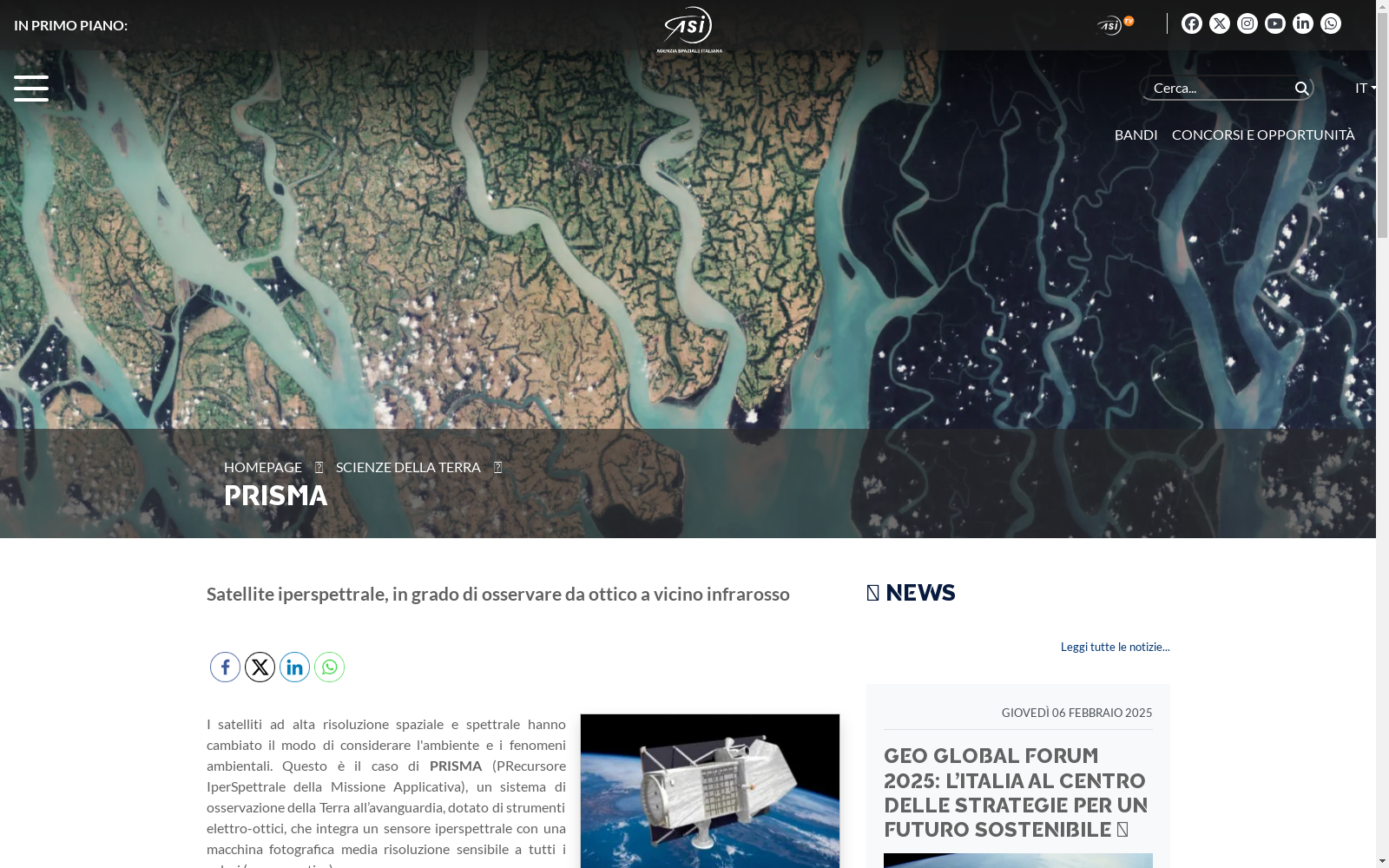Screen dimensions: 1389x868
Task: Open ASI Facebook page from header
Action: [1192, 23]
